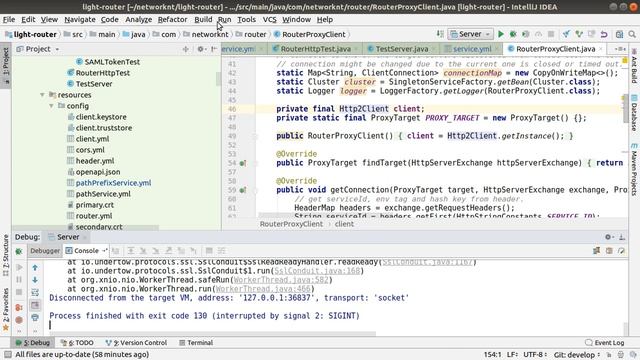The width and height of the screenshot is (640, 360).
Task: Switch to TestServer.java editor tab
Action: click(402, 49)
